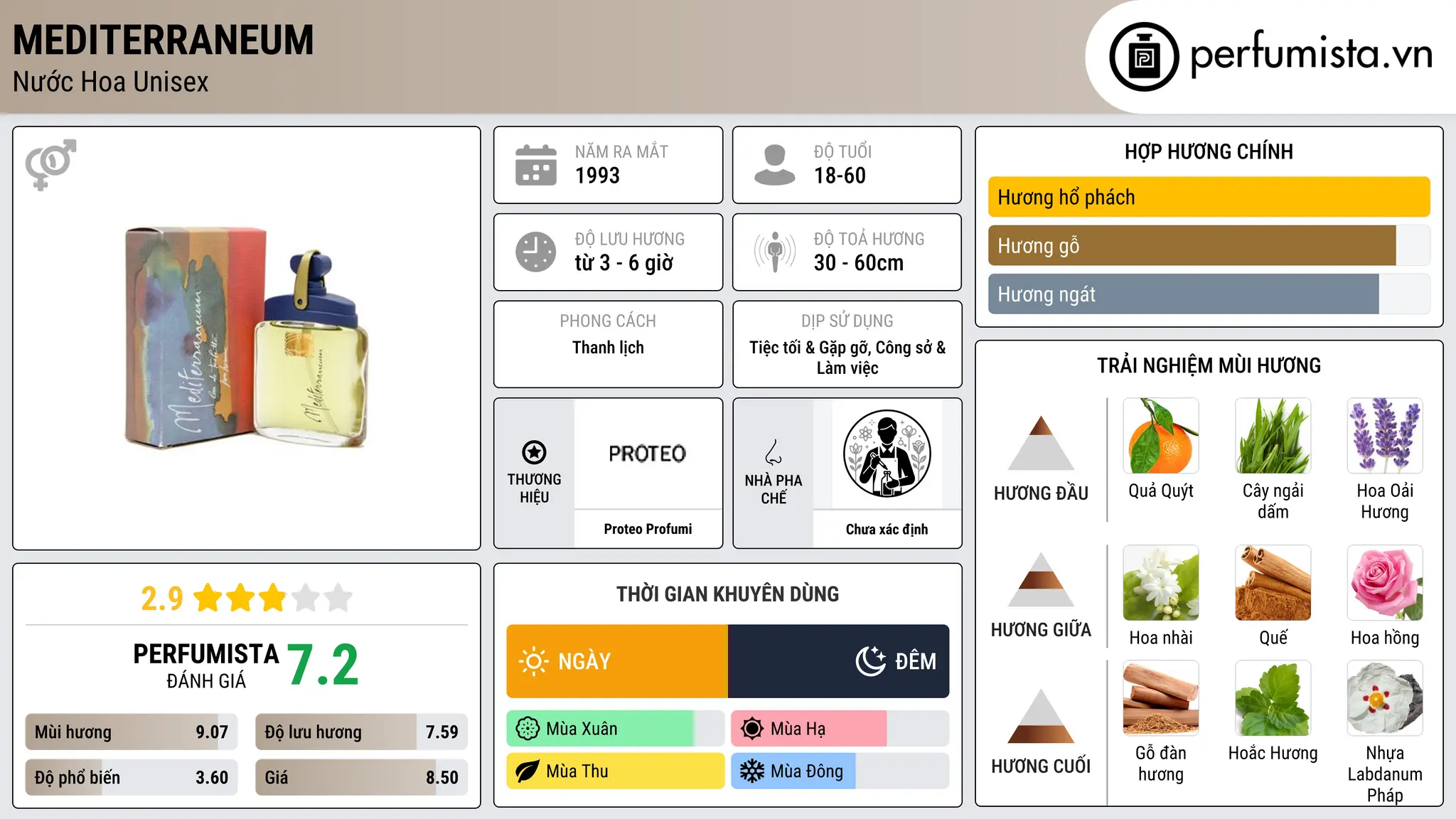Click the Nhựa Labdanum Pháp image

(x=1385, y=698)
